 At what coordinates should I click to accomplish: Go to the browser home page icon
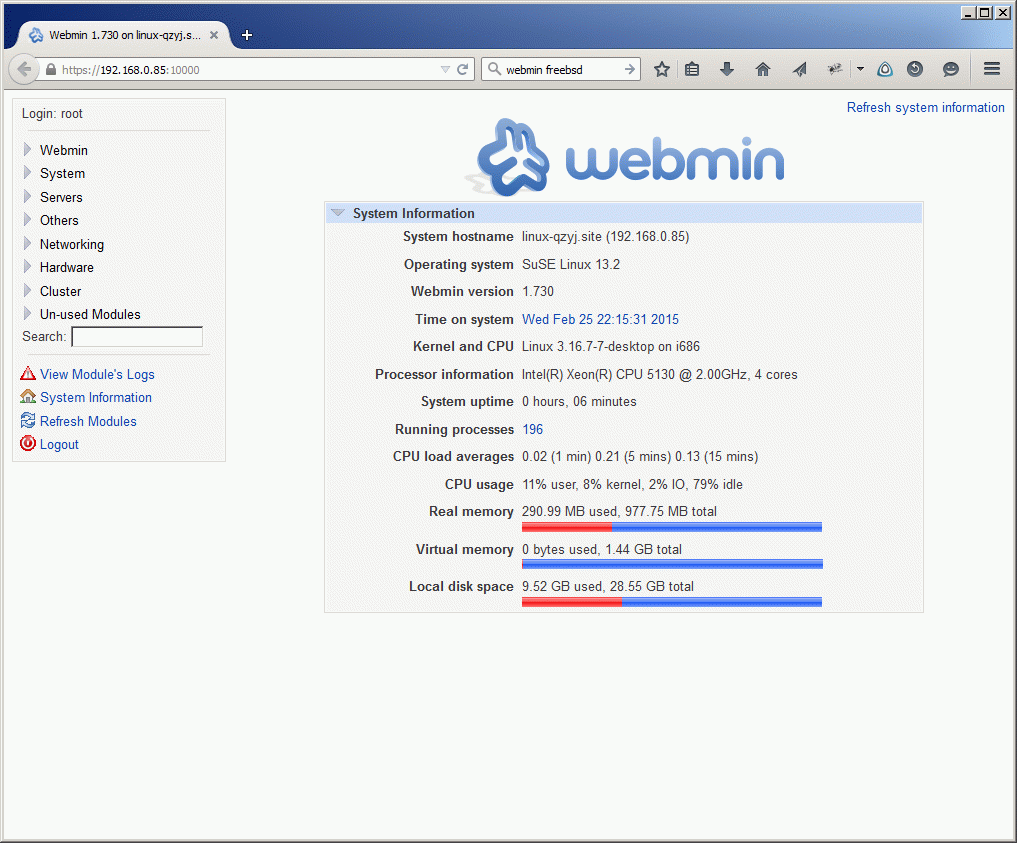pyautogui.click(x=763, y=69)
